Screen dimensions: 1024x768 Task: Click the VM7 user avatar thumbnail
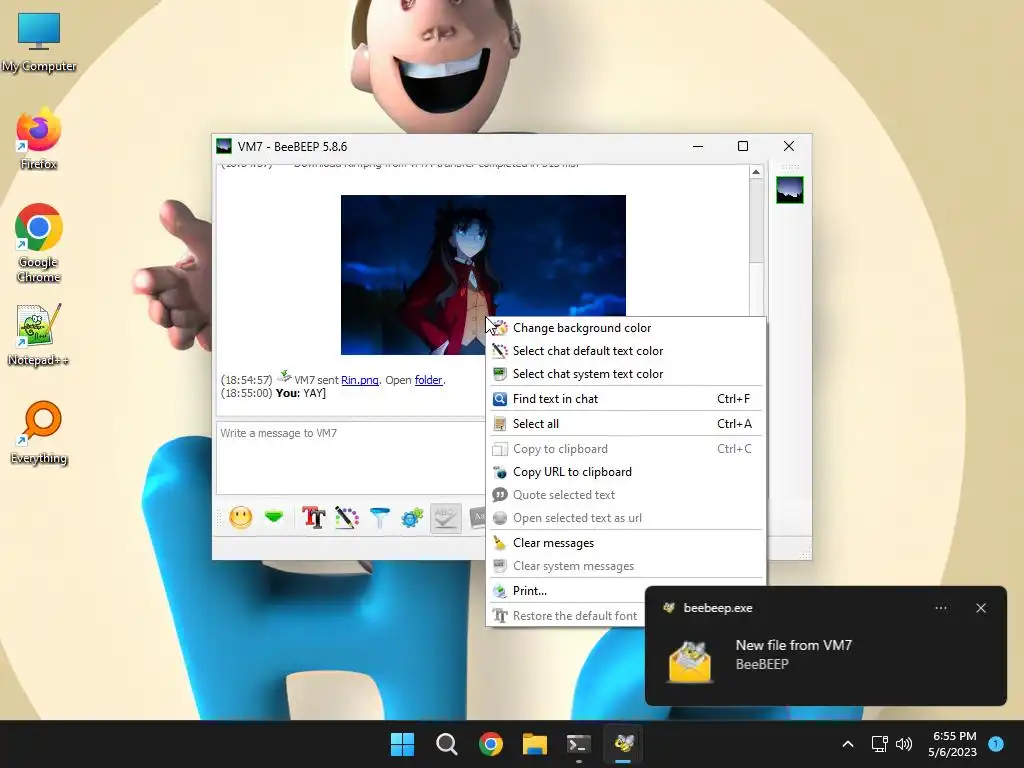(790, 190)
